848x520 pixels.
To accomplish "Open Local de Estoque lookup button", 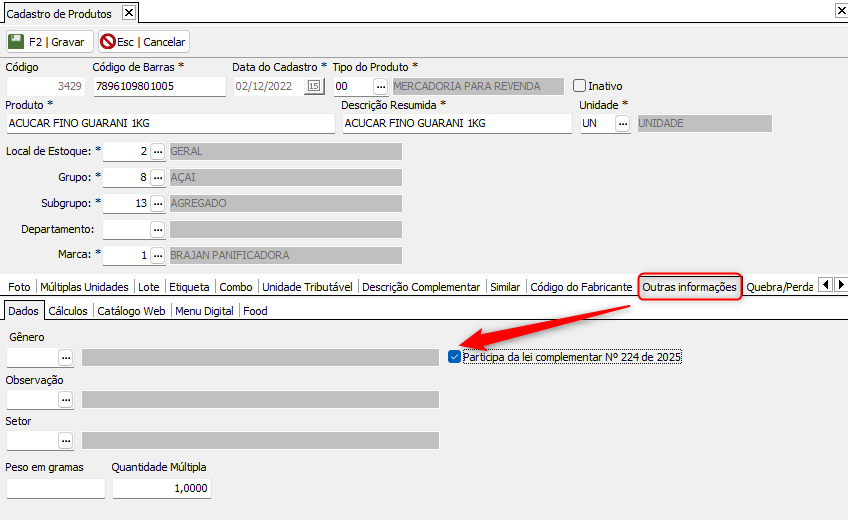I will 157,151.
